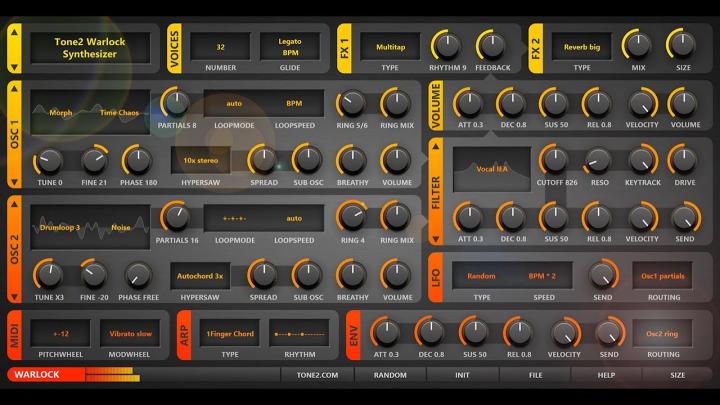Image resolution: width=720 pixels, height=405 pixels.
Task: Click the FX 1 FEEDBACK knob
Action: click(492, 45)
